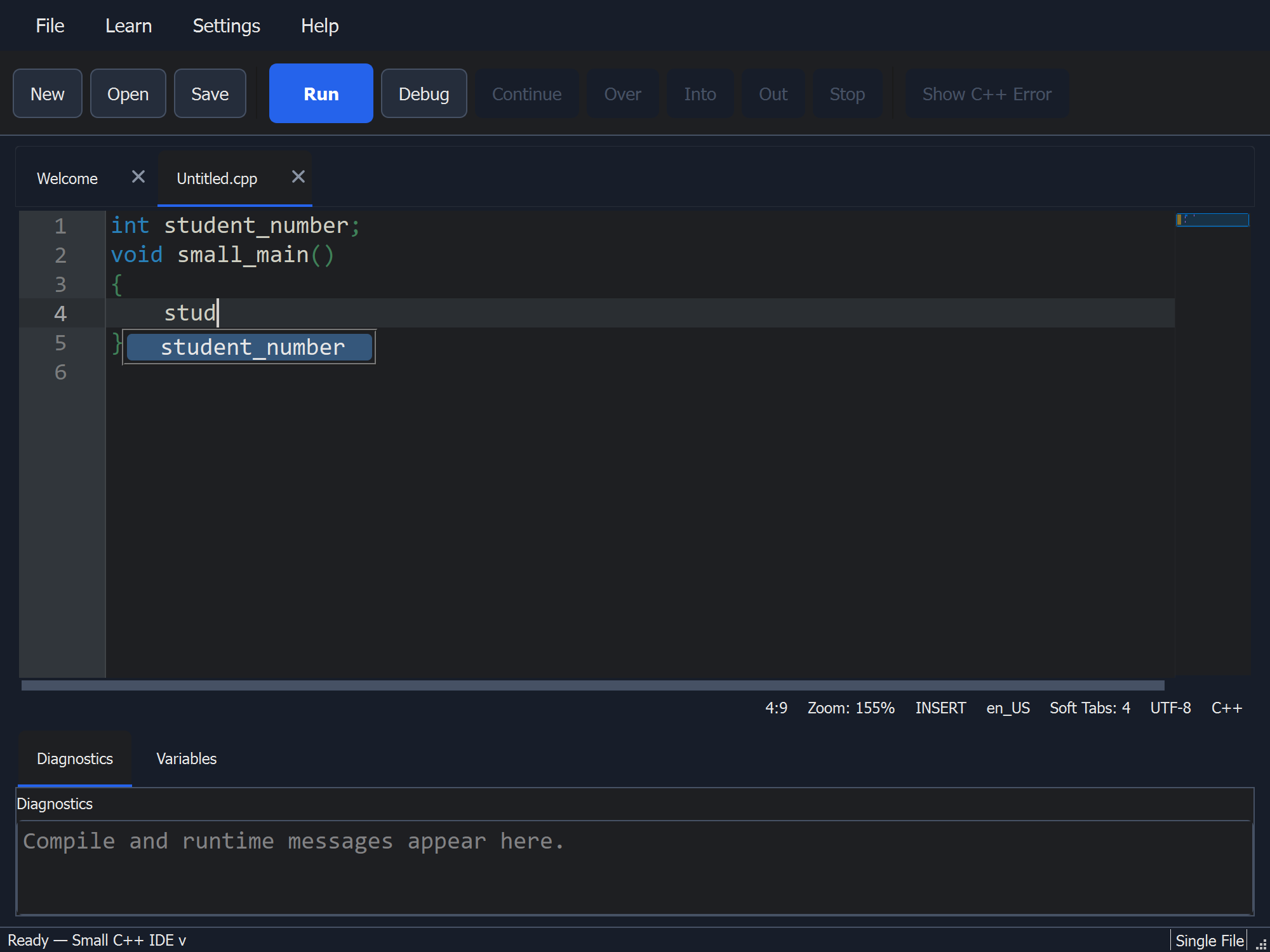Close the Welcome tab
Viewport: 1270px width, 952px height.
coord(138,177)
